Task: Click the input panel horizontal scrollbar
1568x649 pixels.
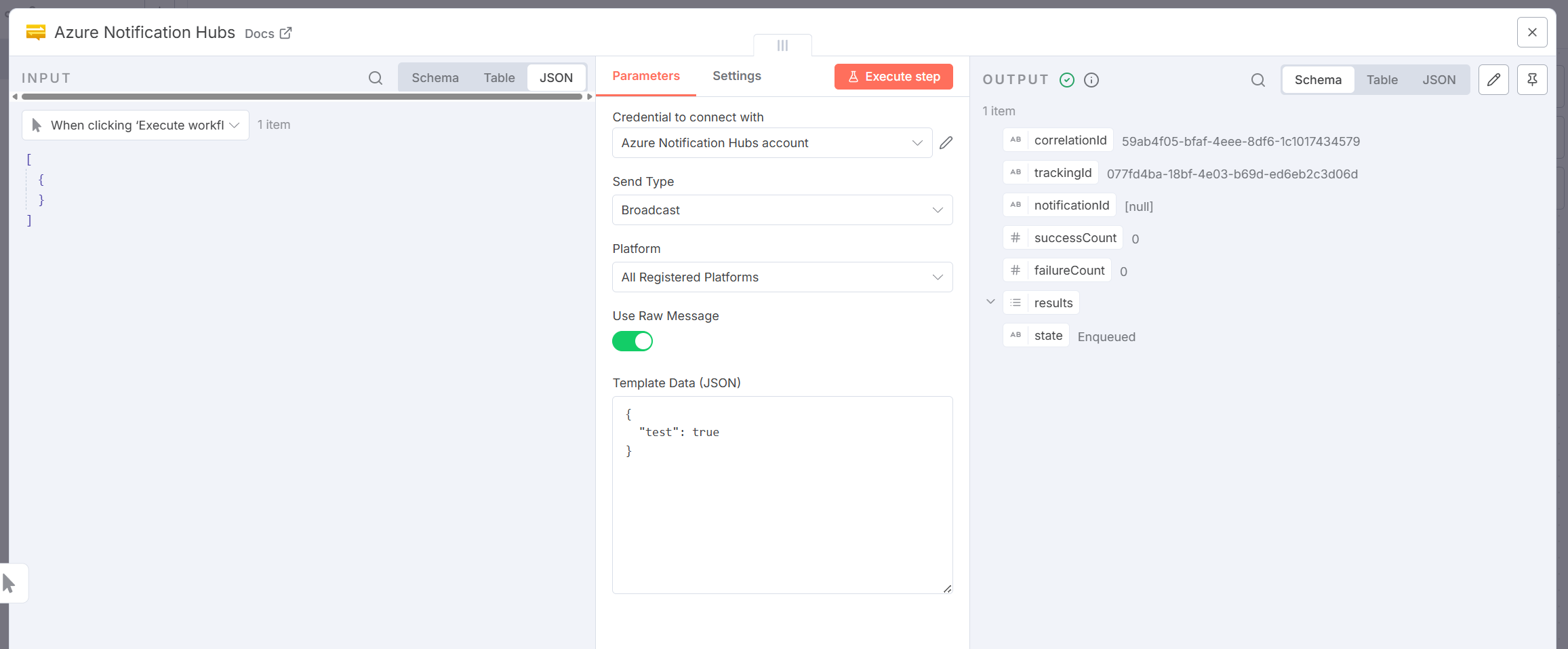Action: (302, 97)
